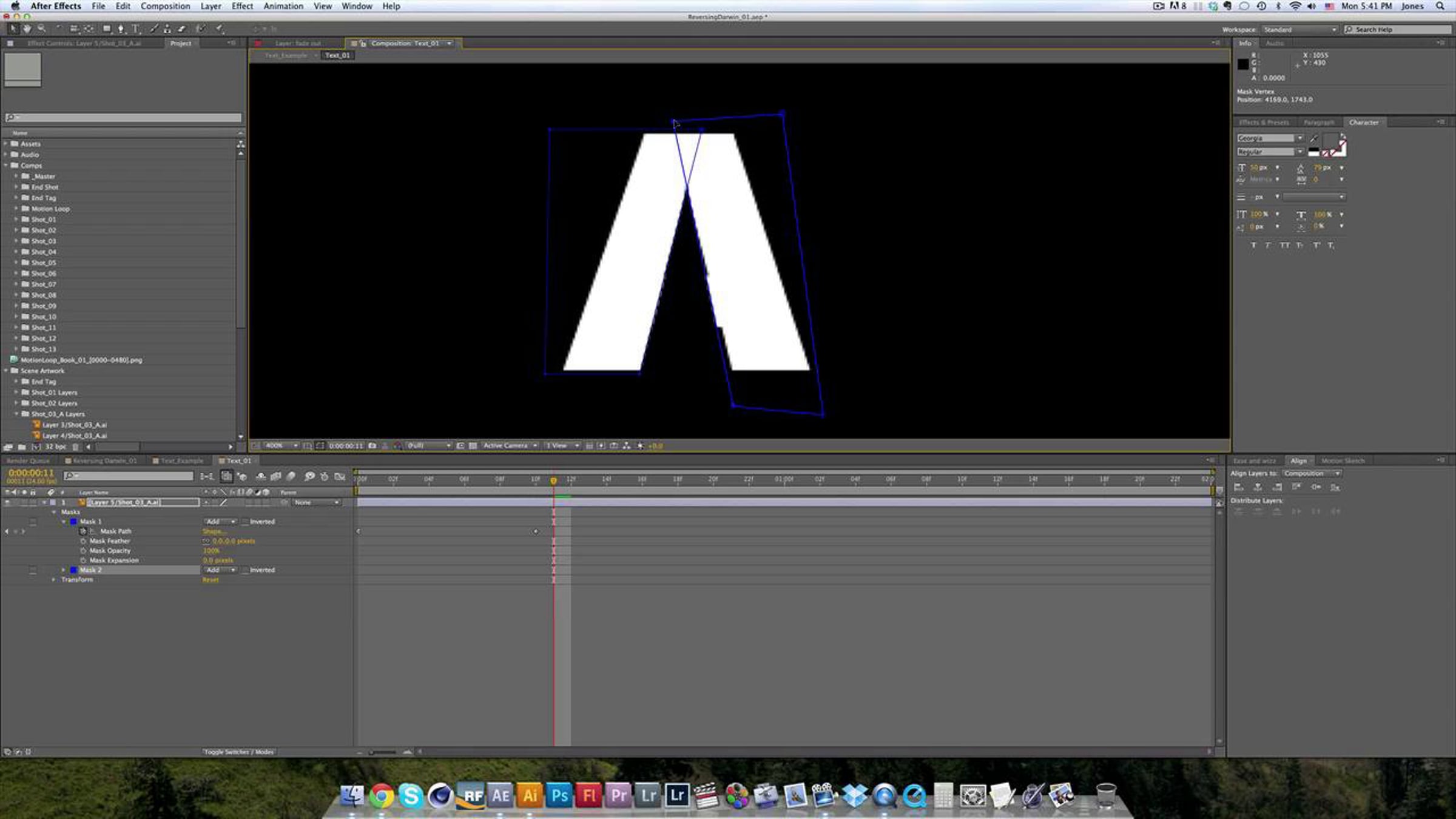The image size is (1456, 819).
Task: Select the Zoom magnifier tool
Action: (x=41, y=29)
